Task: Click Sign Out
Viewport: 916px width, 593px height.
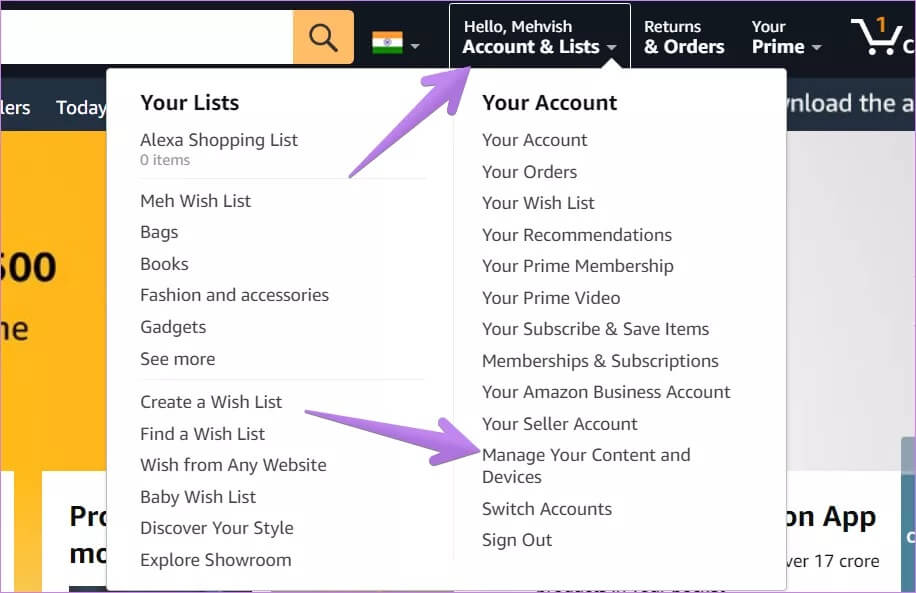Action: point(517,540)
